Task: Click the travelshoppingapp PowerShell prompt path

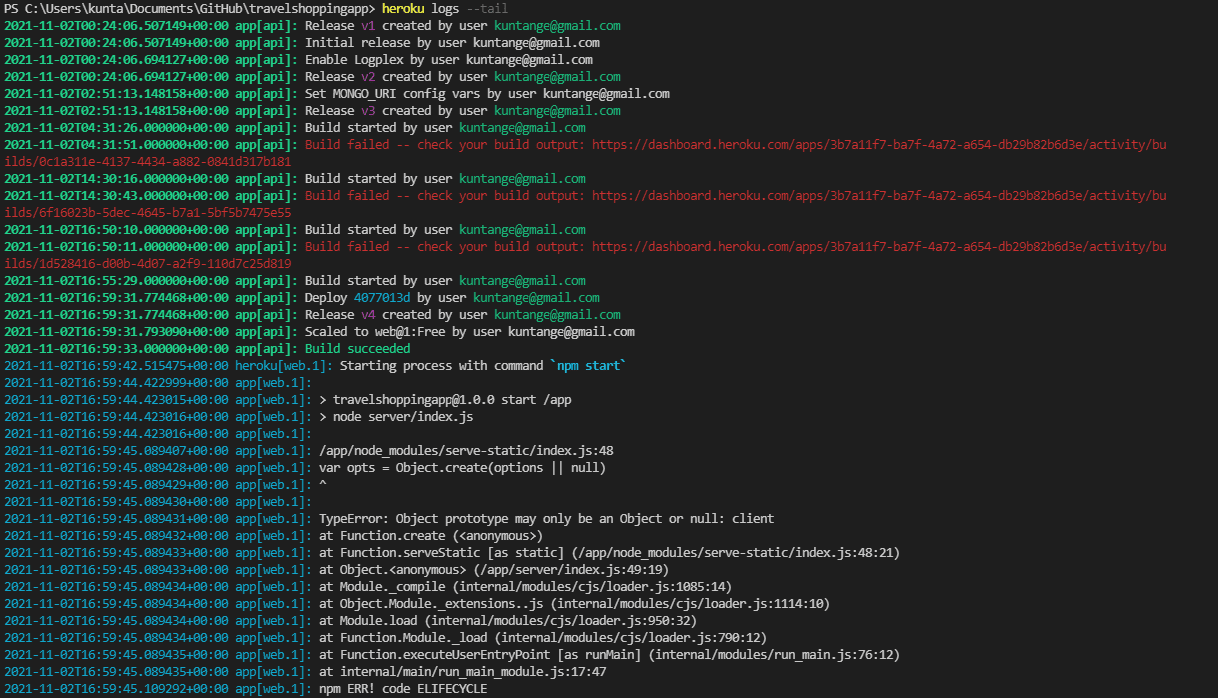Action: [188, 8]
